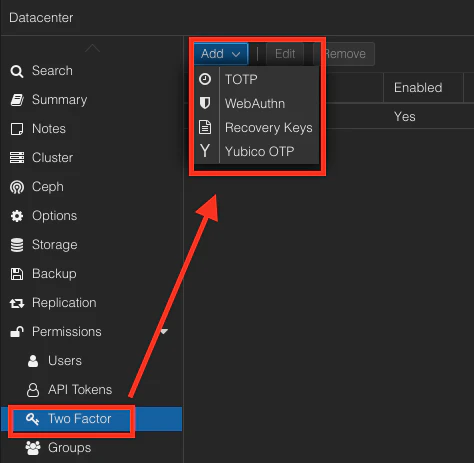Click the Recovery Keys document icon
The image size is (474, 463).
click(x=205, y=127)
